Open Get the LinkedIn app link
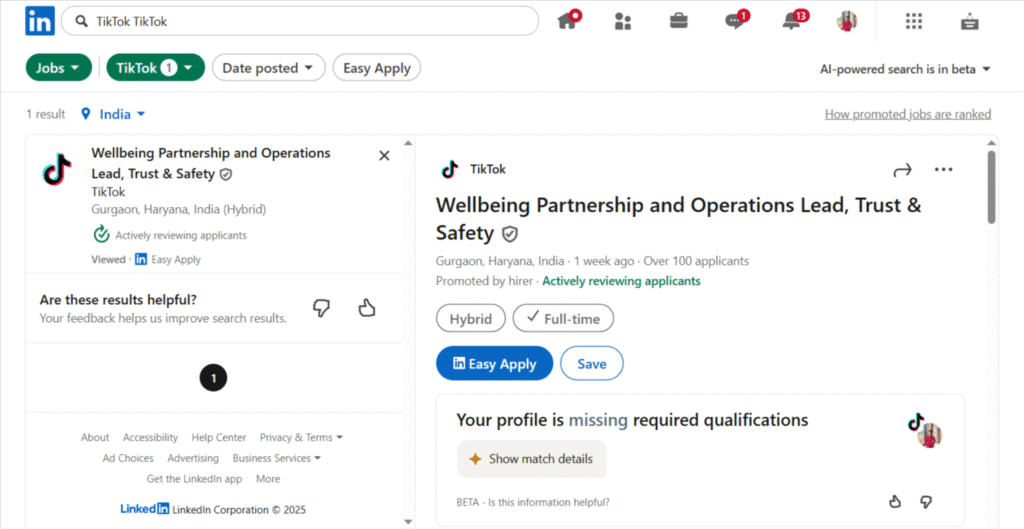 point(194,479)
